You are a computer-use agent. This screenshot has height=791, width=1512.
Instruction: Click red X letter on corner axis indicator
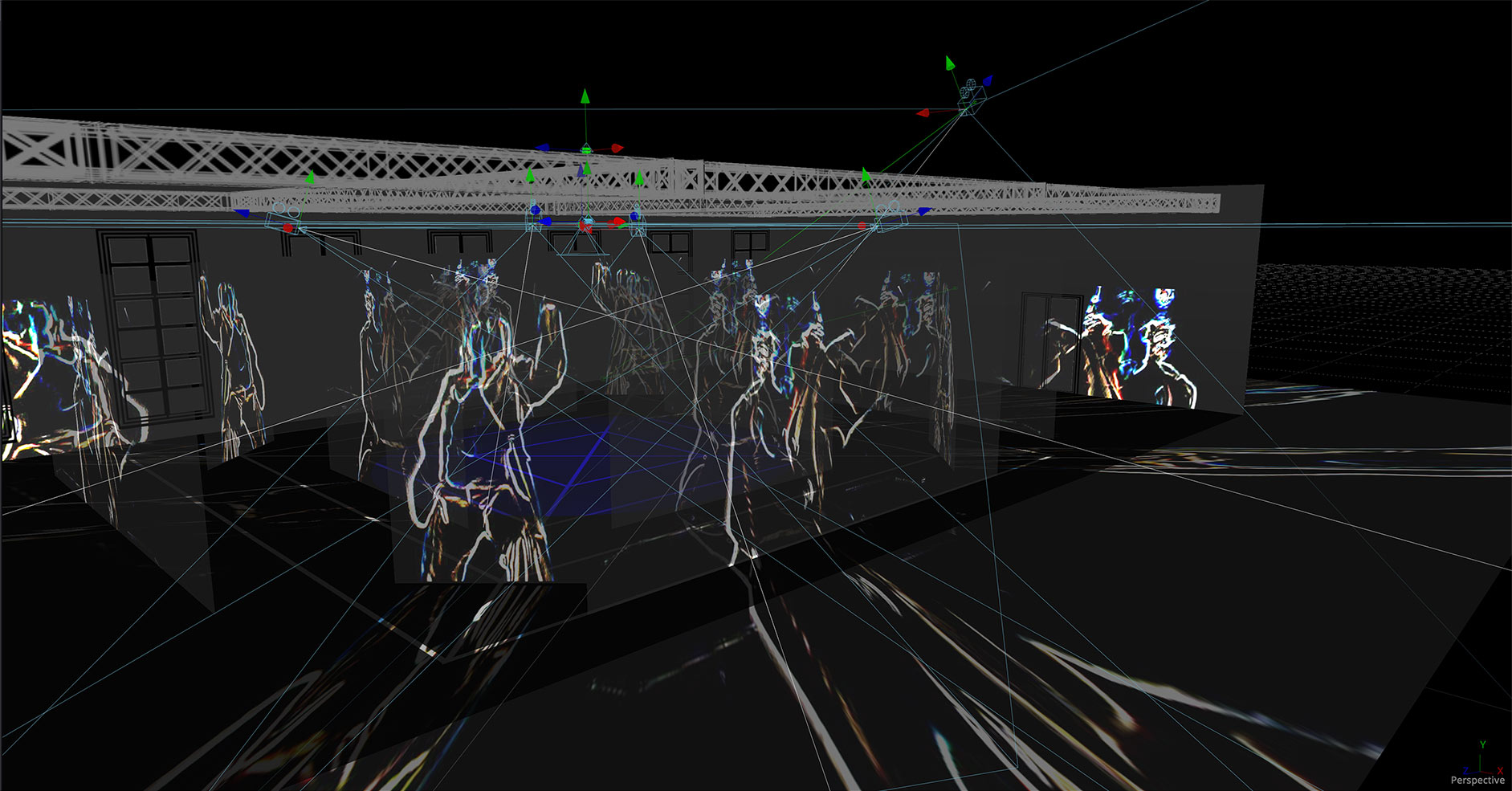click(1499, 770)
